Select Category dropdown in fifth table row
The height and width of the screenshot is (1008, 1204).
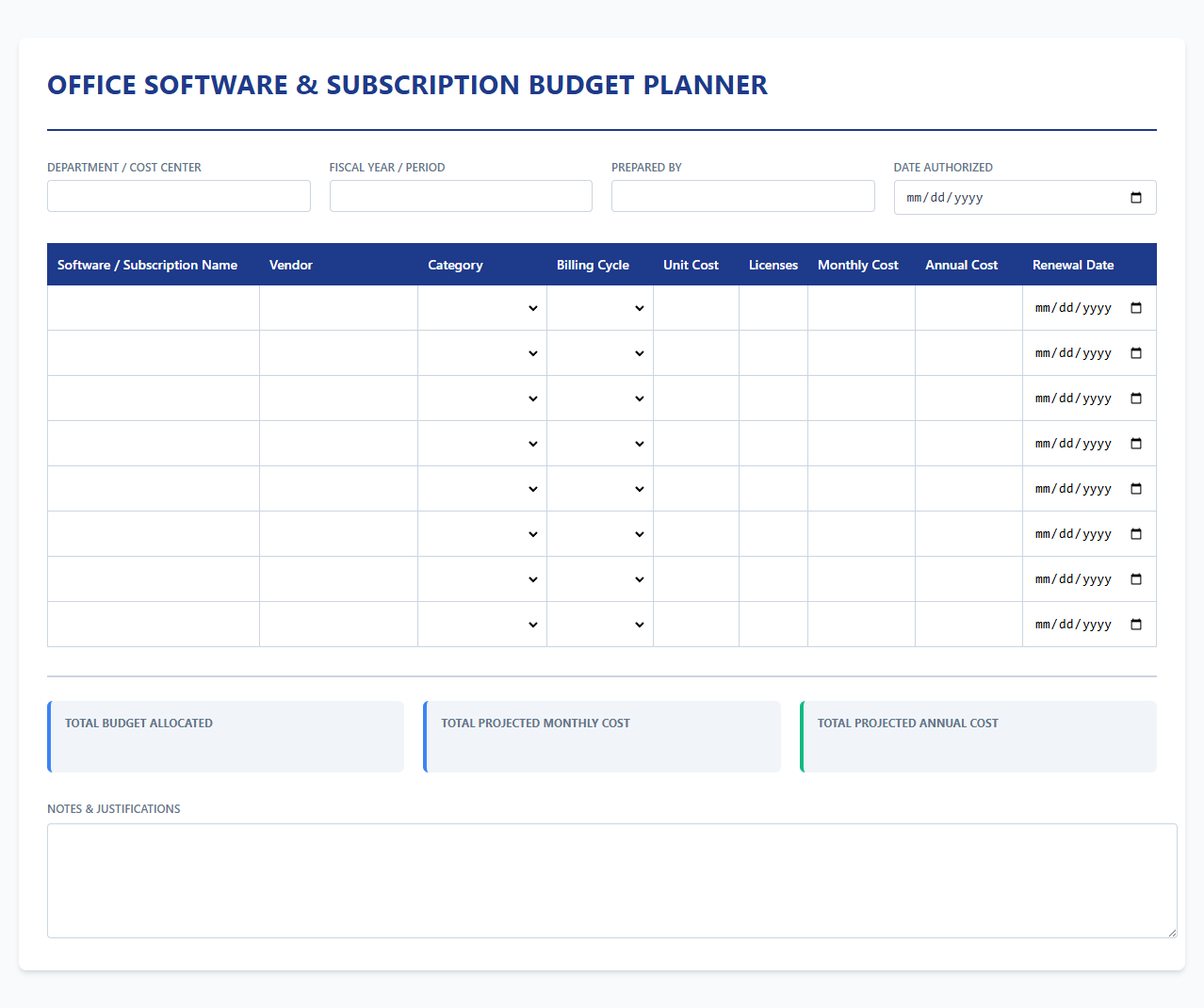coord(482,489)
